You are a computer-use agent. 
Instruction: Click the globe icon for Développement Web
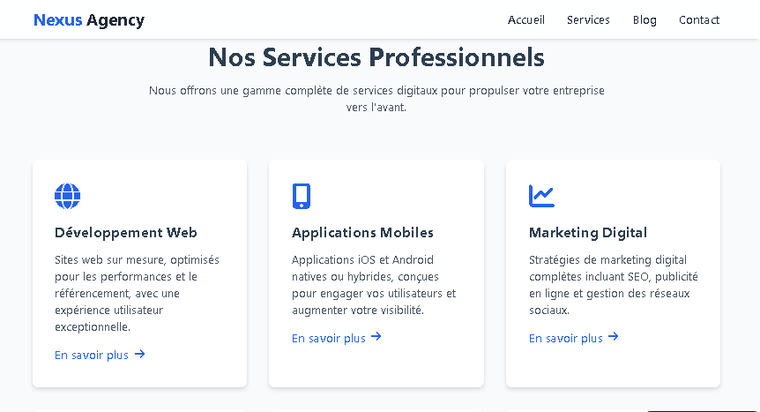click(67, 196)
